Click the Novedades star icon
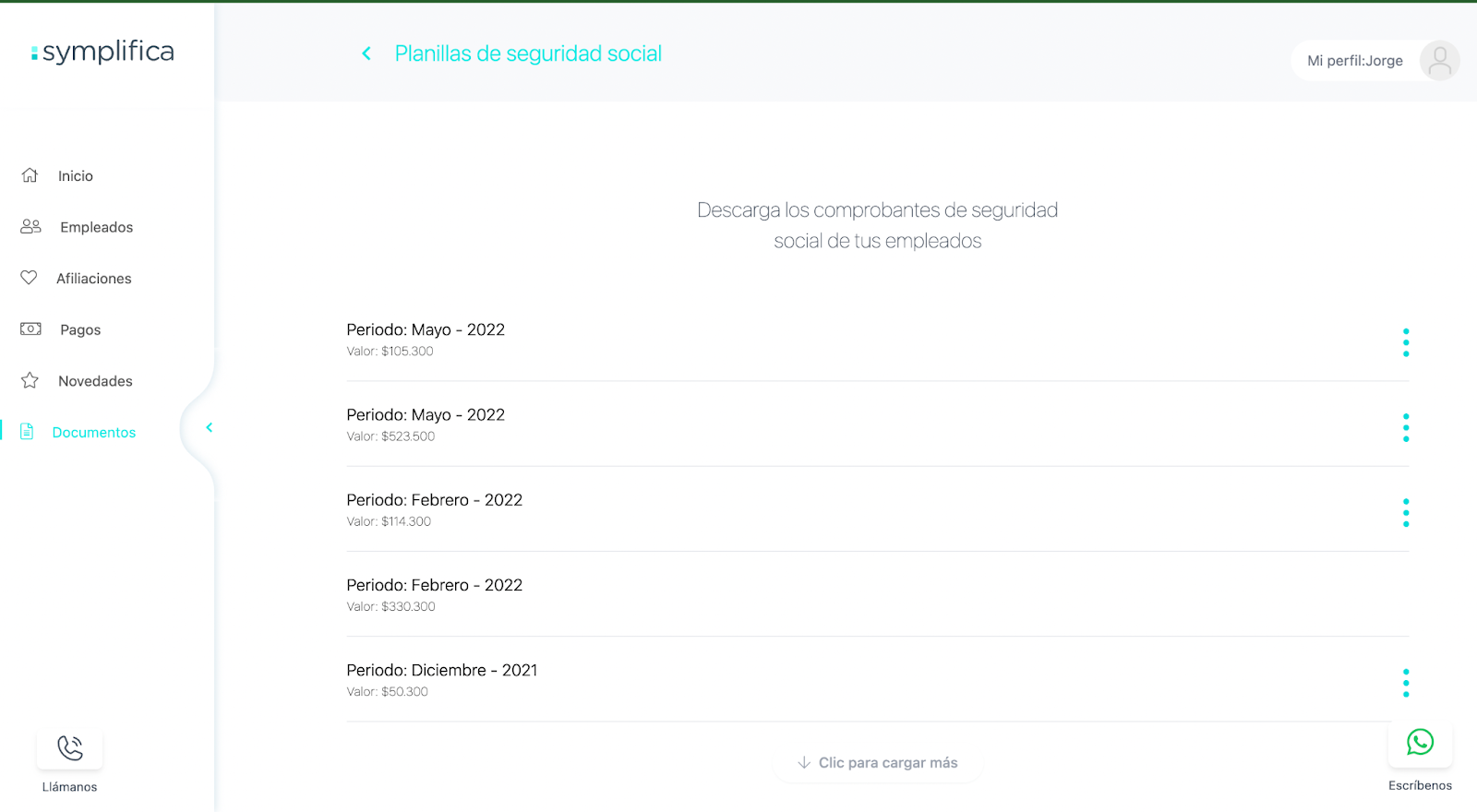This screenshot has height=812, width=1477. point(30,380)
